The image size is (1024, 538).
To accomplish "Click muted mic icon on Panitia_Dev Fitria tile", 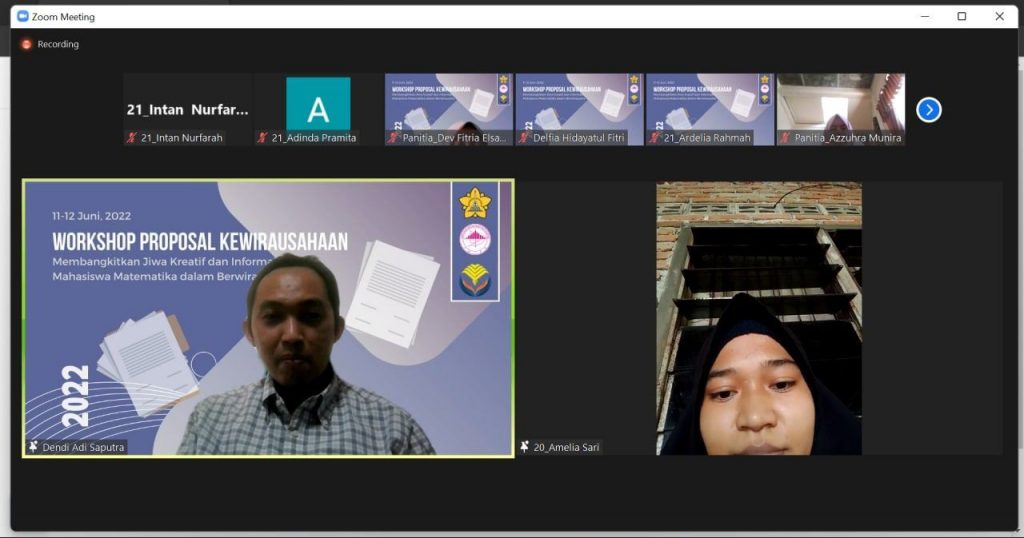I will pyautogui.click(x=394, y=138).
